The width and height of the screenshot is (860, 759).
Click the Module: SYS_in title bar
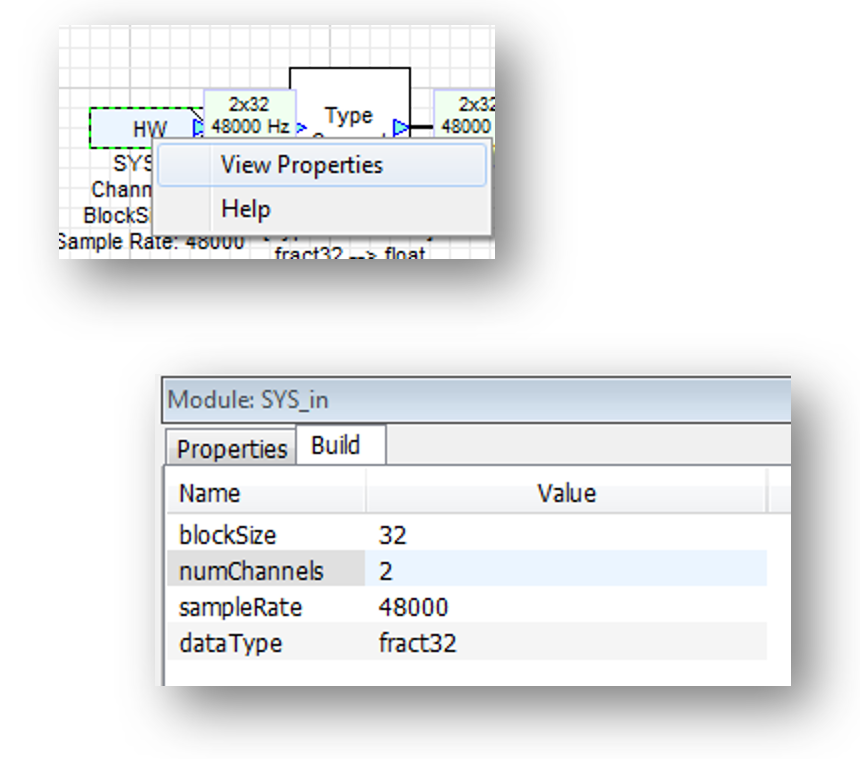point(477,399)
